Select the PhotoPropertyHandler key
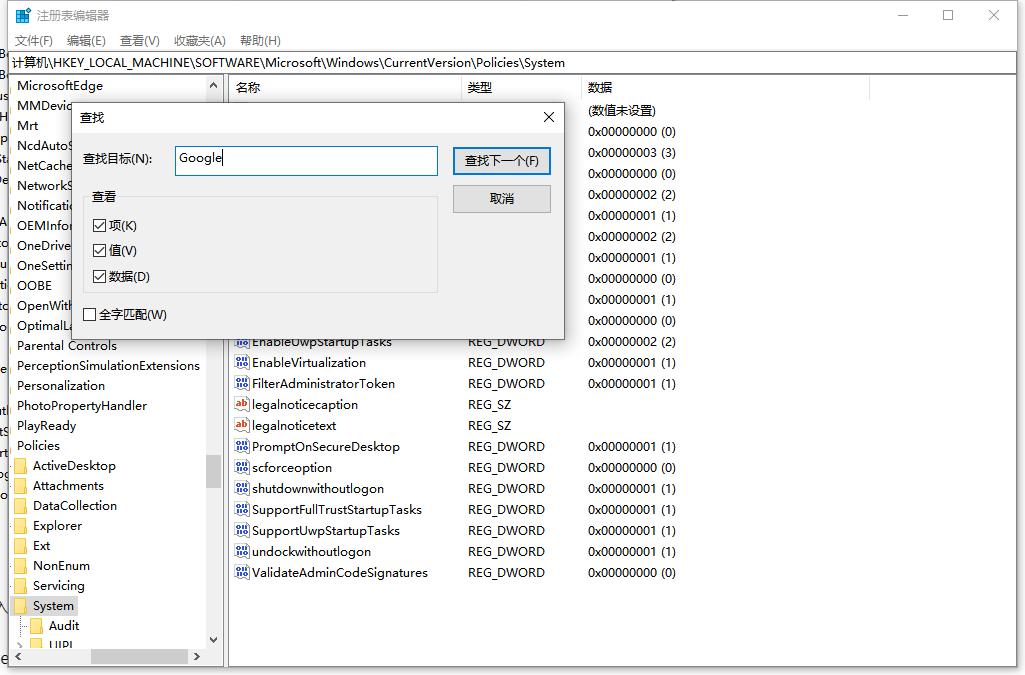The width and height of the screenshot is (1025, 675). pyautogui.click(x=82, y=406)
